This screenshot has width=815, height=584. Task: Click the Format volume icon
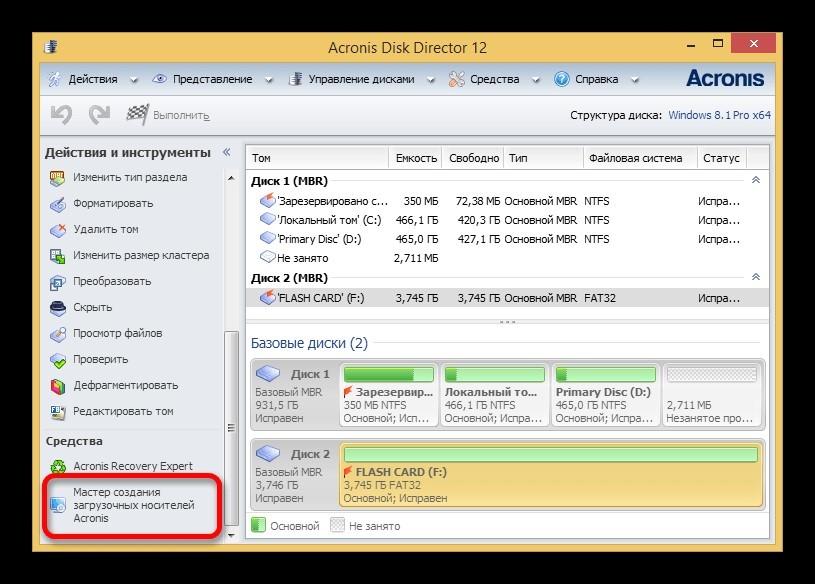click(x=58, y=204)
